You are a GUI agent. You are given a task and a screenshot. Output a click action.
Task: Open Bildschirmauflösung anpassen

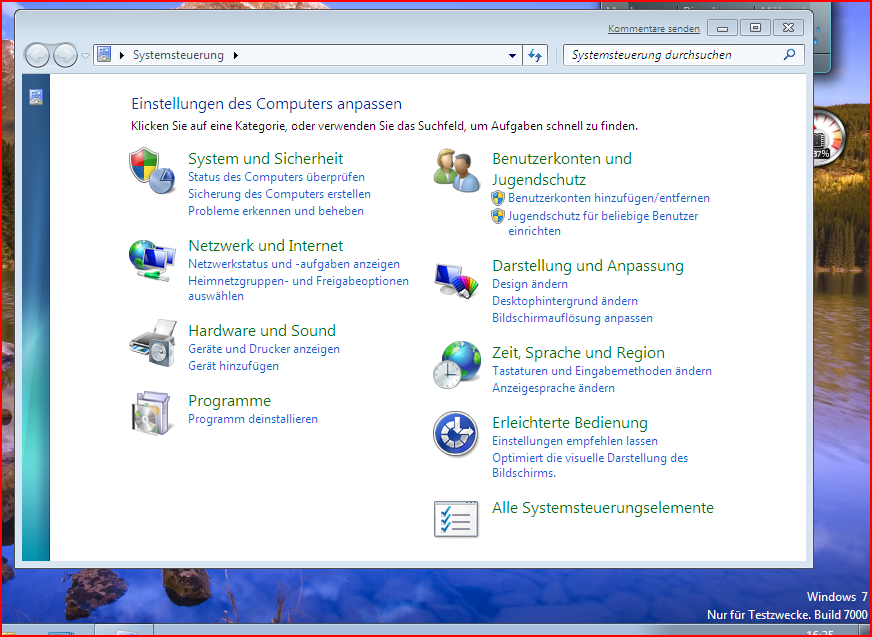[572, 318]
